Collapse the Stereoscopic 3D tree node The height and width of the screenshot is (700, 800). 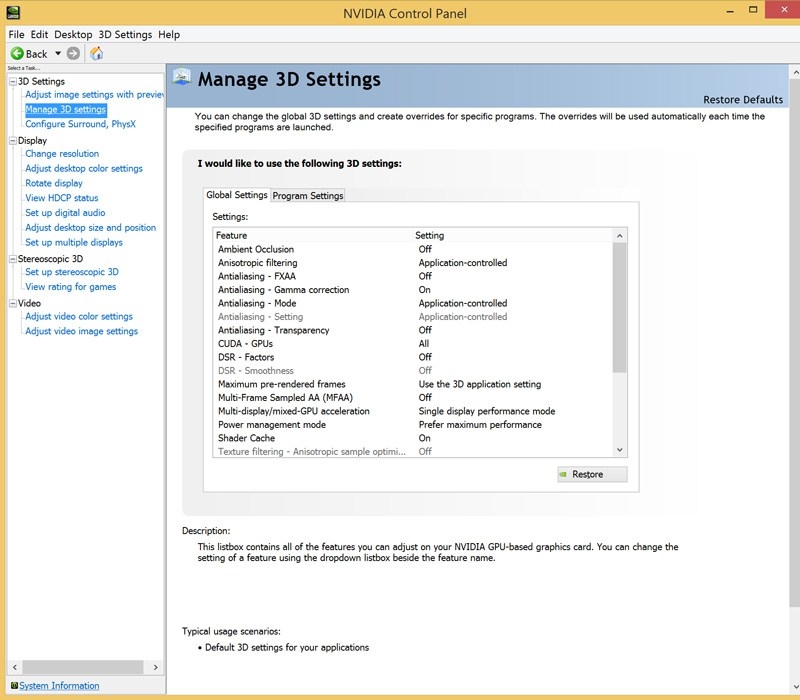tap(13, 259)
